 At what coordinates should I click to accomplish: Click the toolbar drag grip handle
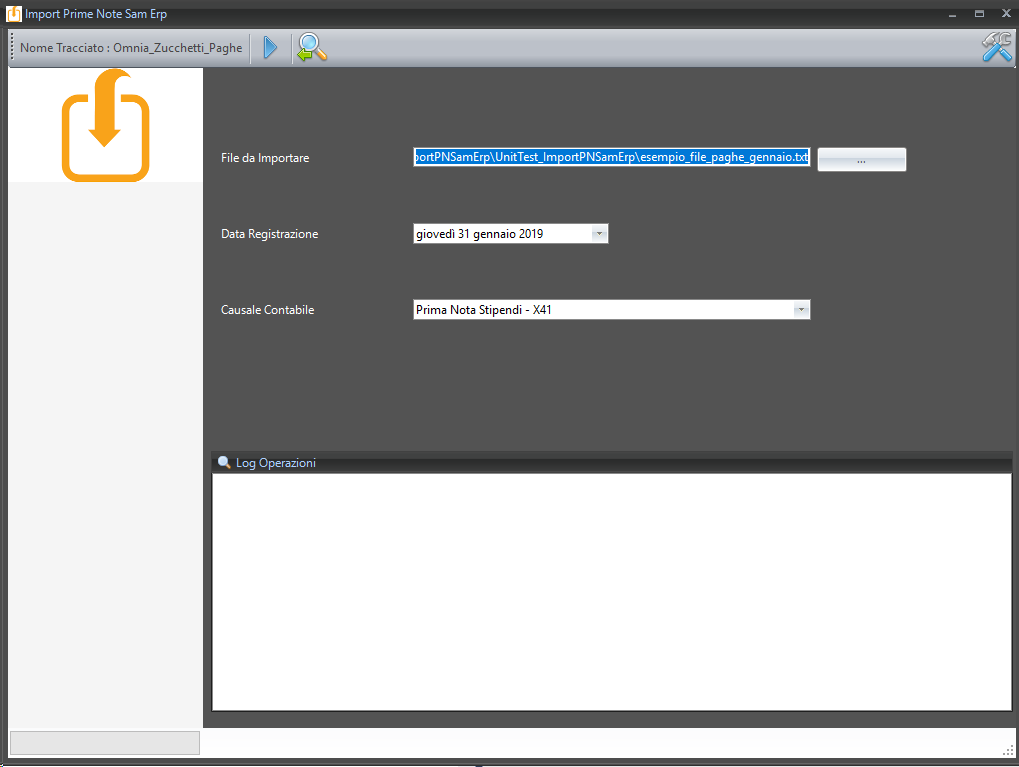click(x=12, y=47)
